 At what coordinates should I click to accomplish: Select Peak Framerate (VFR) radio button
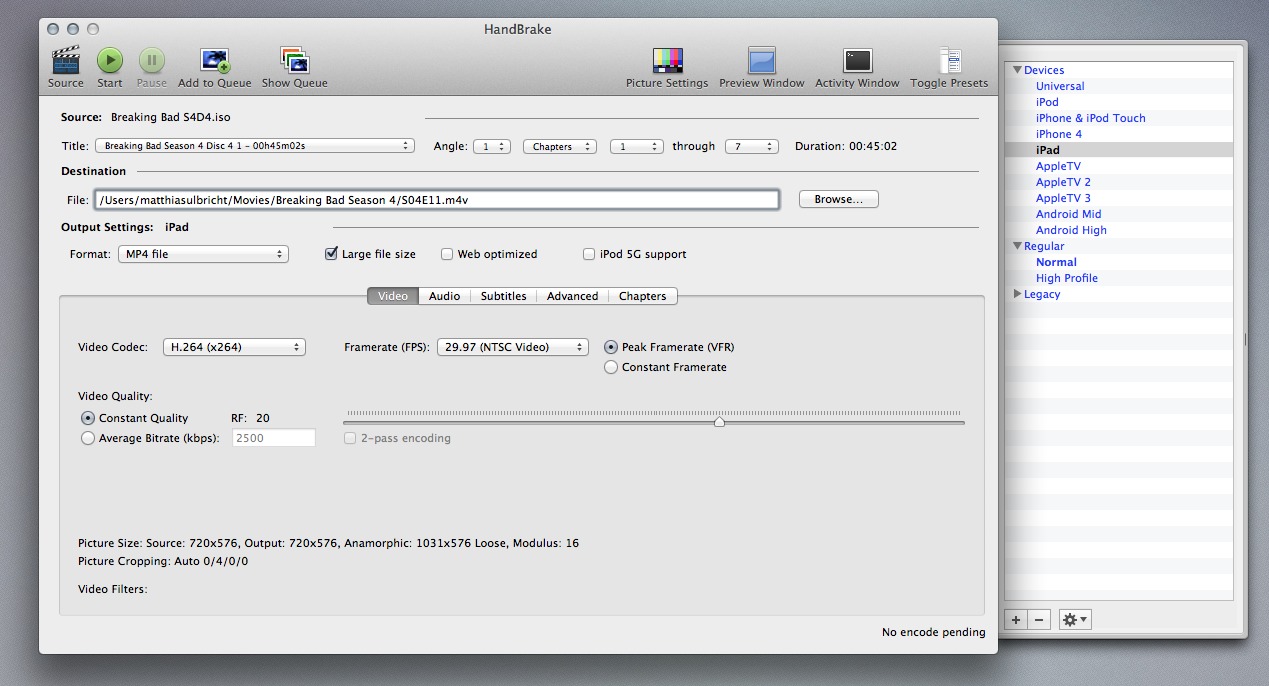coord(611,347)
